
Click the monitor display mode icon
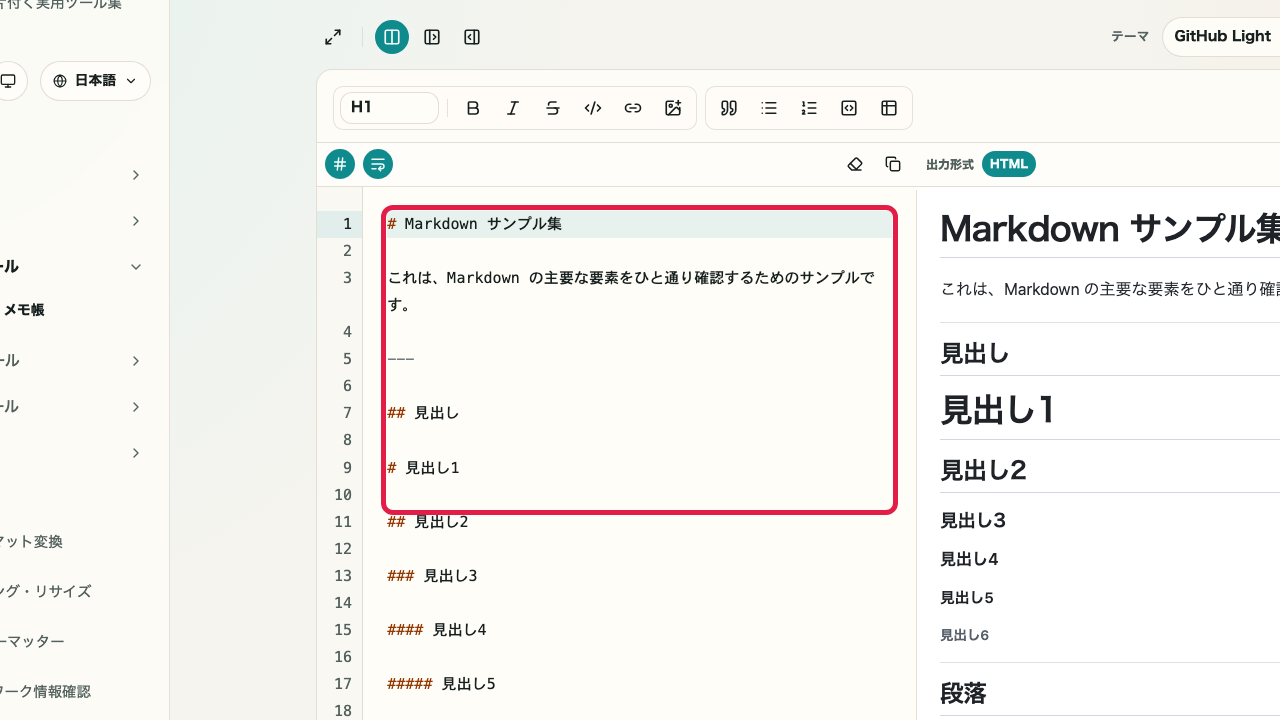(8, 81)
